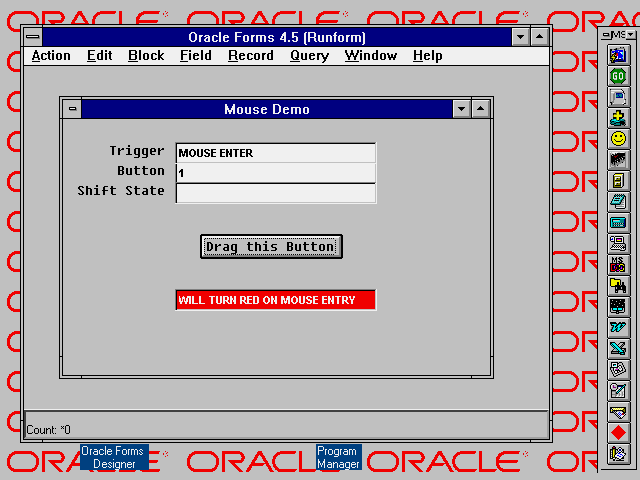Click the empty Shift State field

275,193
